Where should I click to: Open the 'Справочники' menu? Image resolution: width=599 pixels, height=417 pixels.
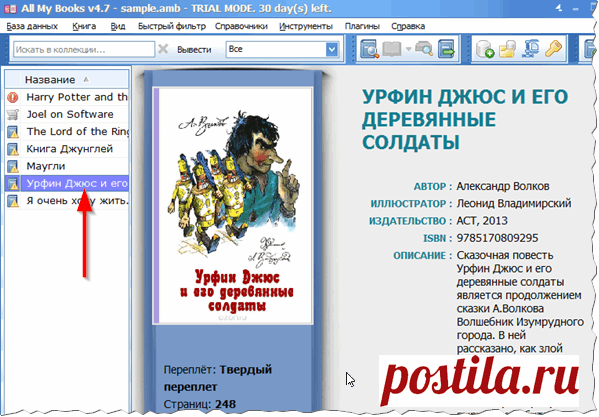point(241,26)
